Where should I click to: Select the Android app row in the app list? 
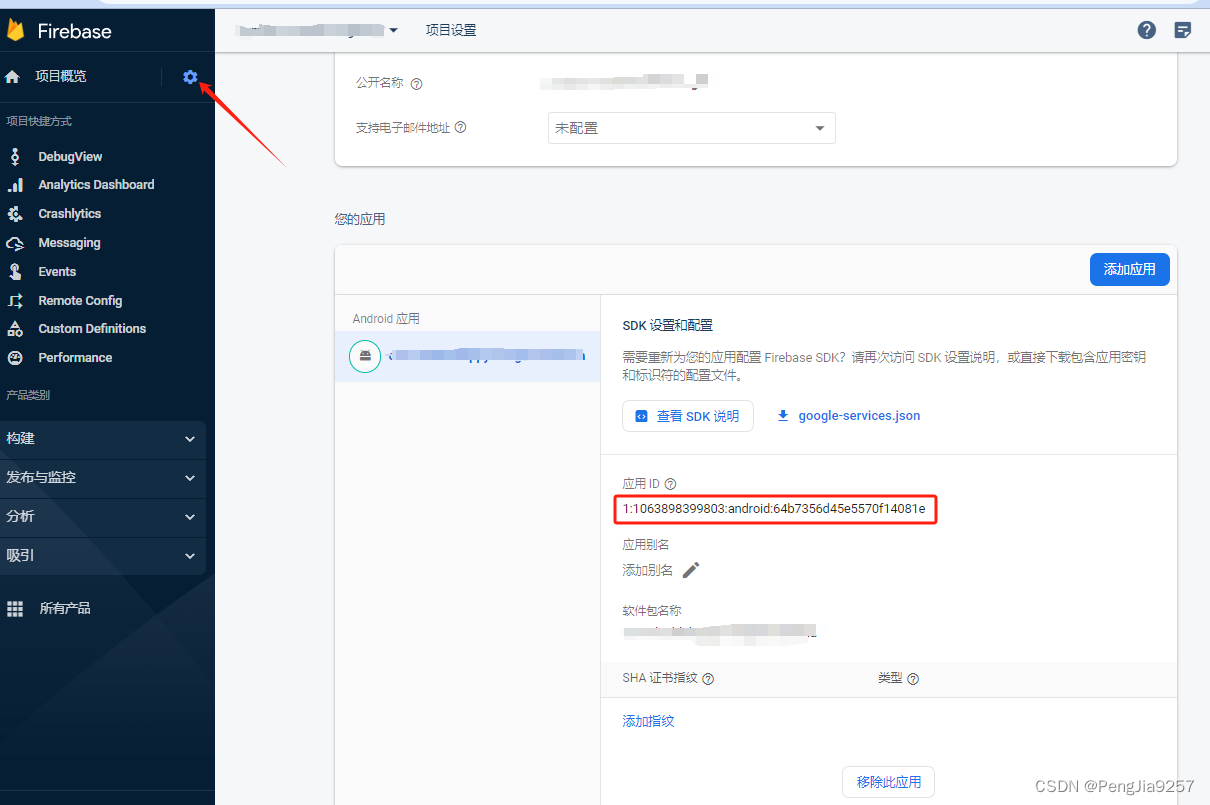(467, 356)
